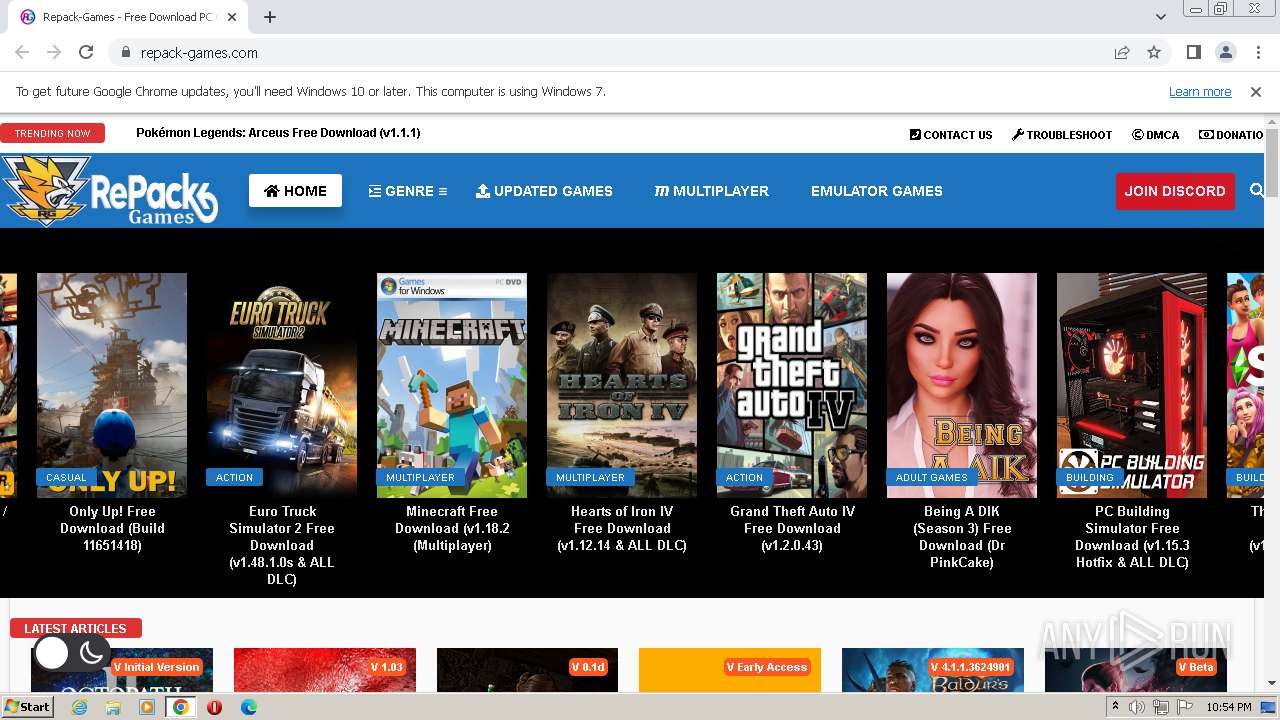The height and width of the screenshot is (720, 1280).
Task: Click the site search magnifier icon
Action: coord(1257,190)
